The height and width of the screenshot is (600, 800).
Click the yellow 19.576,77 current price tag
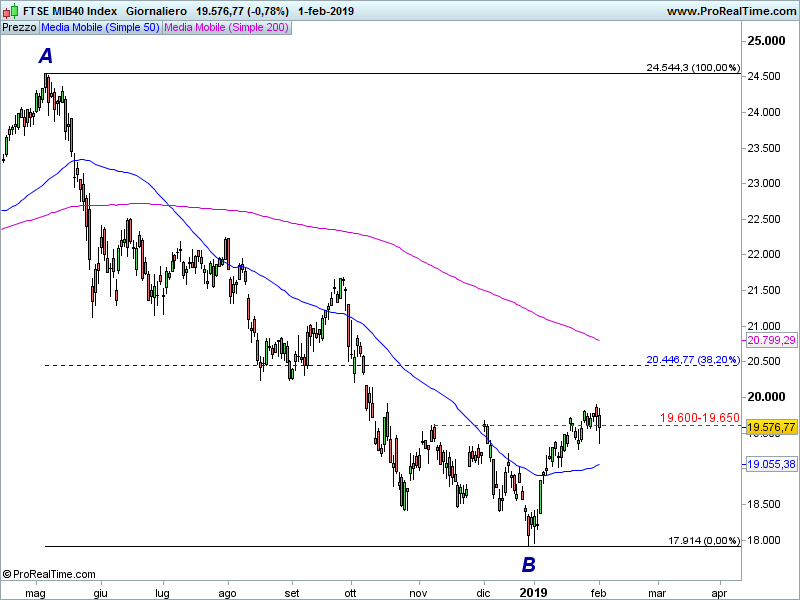pyautogui.click(x=771, y=427)
